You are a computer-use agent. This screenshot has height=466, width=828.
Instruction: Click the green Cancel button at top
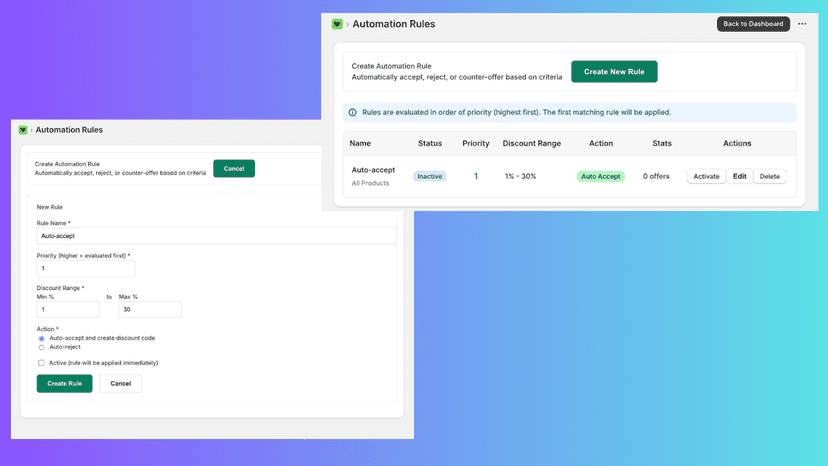coord(234,169)
